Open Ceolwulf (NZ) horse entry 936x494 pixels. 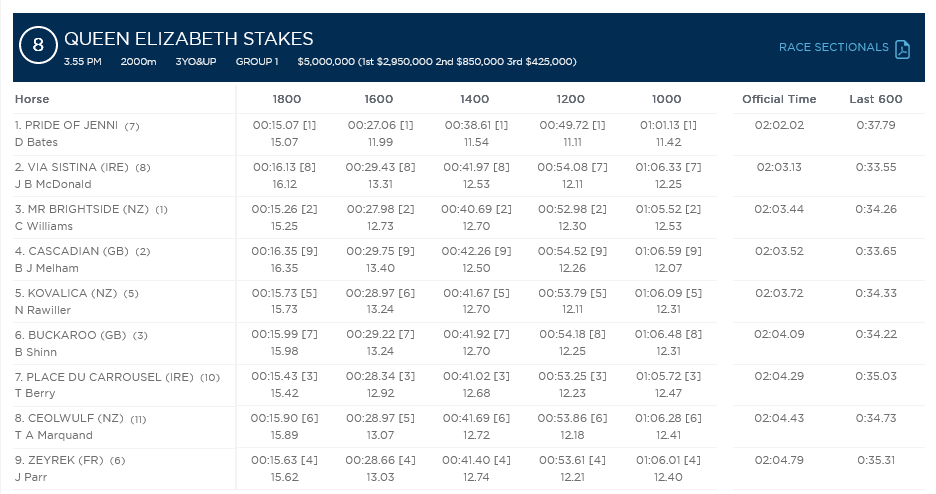(66, 419)
